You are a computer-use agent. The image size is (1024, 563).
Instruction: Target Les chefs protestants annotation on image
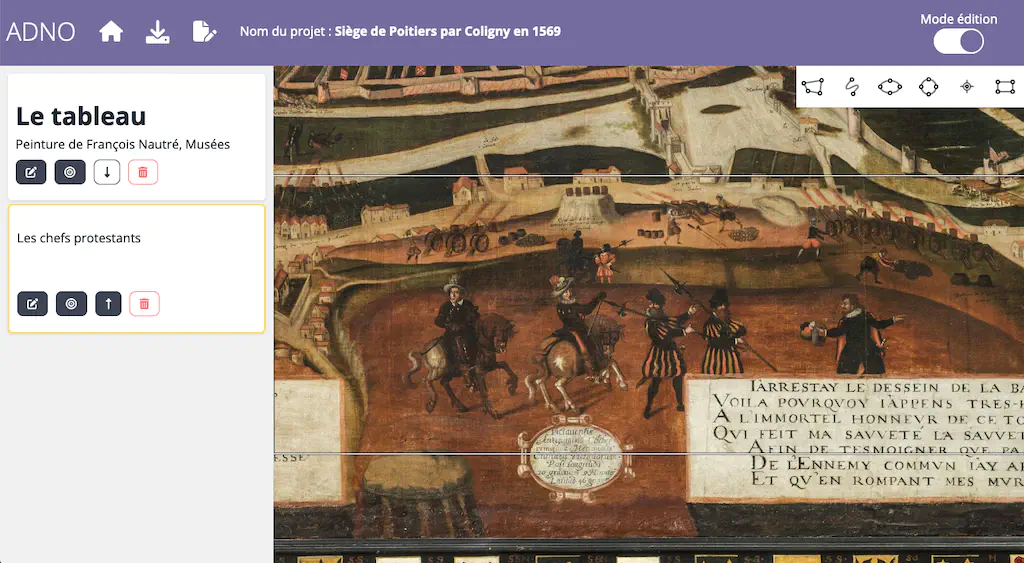[x=71, y=304]
